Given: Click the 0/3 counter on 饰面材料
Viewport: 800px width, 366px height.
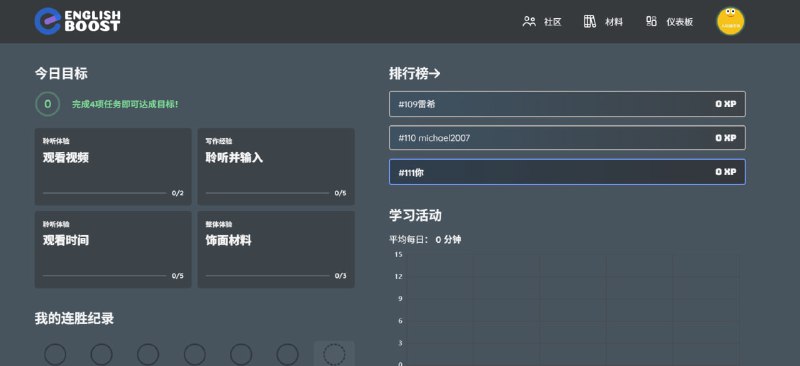Looking at the screenshot, I should click(340, 276).
